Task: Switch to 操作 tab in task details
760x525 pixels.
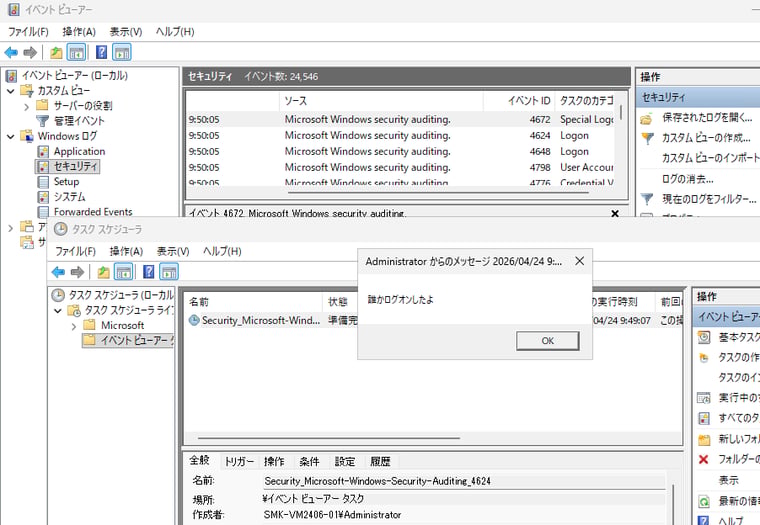Action: (274, 462)
